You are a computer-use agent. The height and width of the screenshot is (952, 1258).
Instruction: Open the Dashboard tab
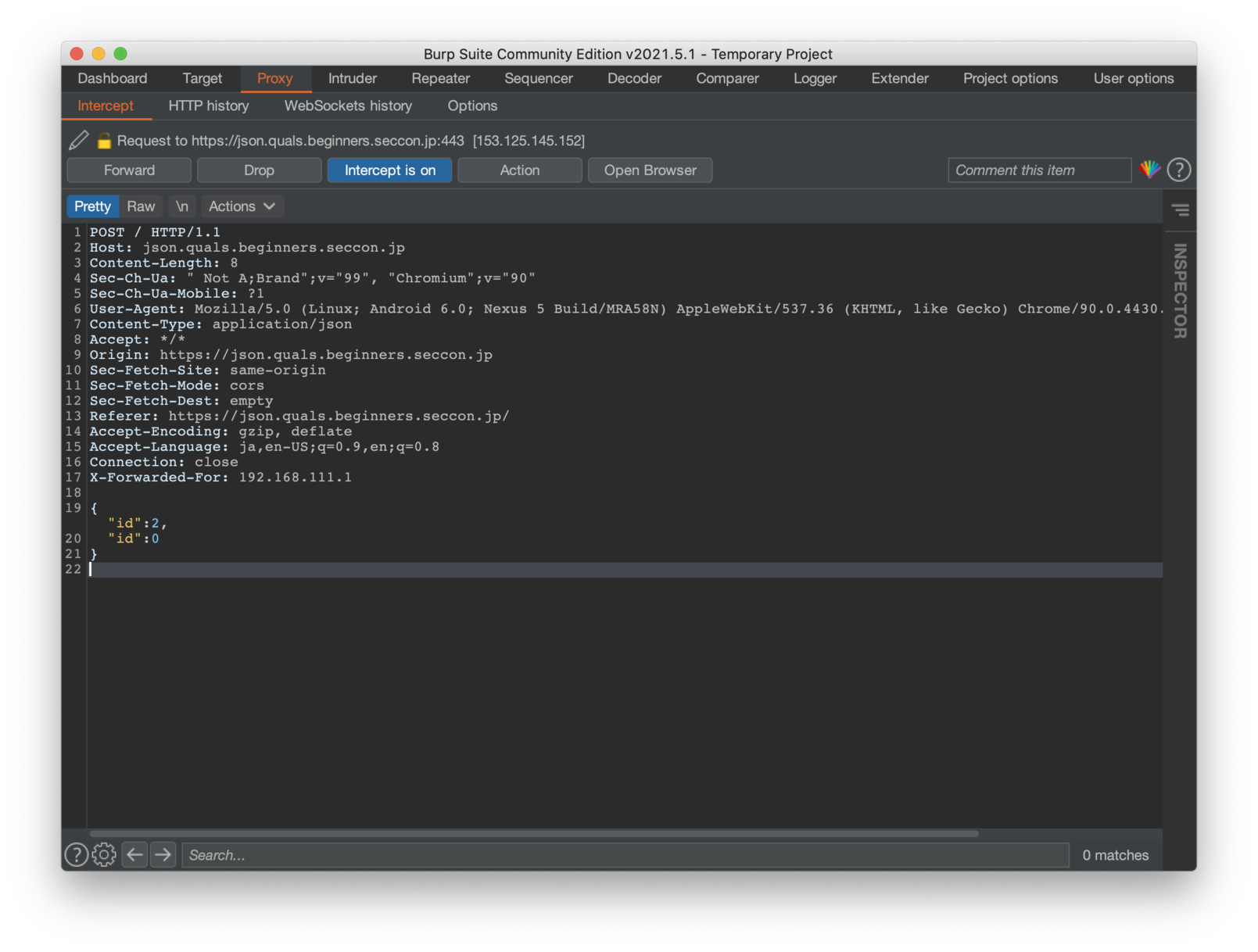coord(113,78)
